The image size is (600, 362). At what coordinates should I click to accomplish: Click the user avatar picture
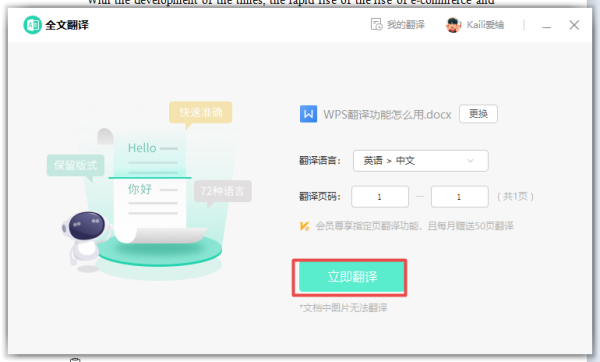point(453,25)
